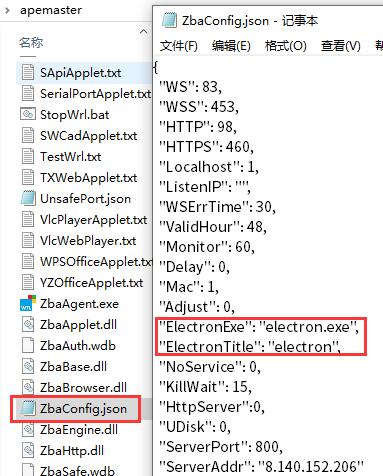Click the SApiApplet.txt file icon
The image size is (383, 476).
(28, 73)
